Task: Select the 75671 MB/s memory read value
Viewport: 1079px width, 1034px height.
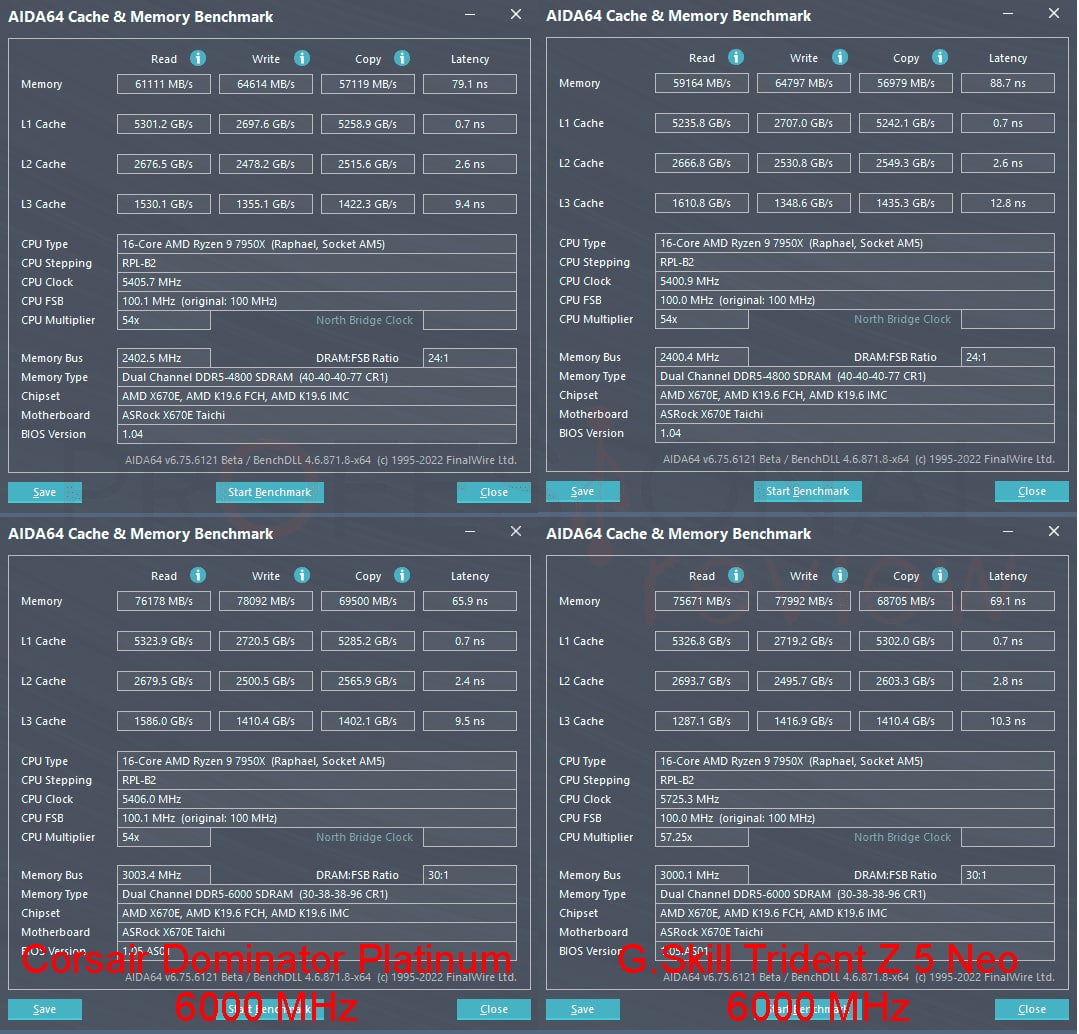Action: [702, 601]
